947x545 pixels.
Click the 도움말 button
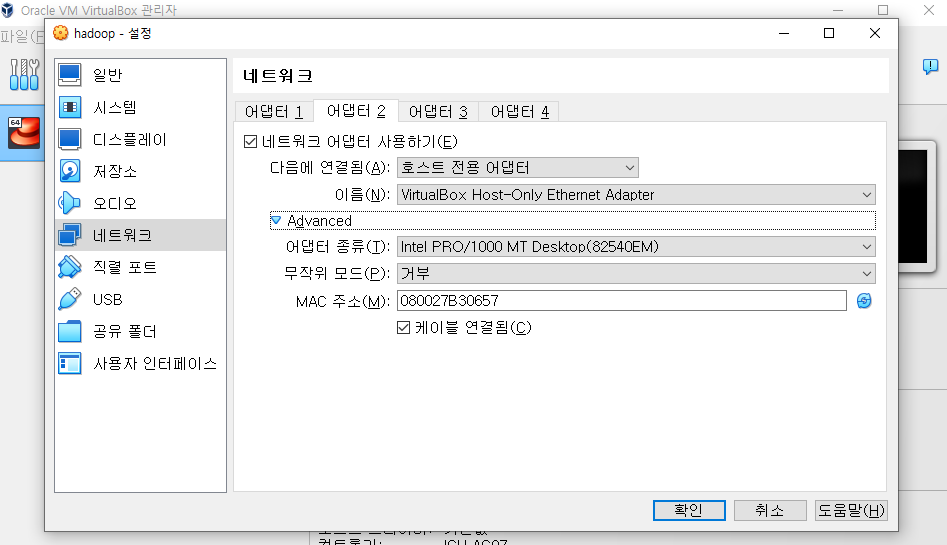click(x=851, y=510)
